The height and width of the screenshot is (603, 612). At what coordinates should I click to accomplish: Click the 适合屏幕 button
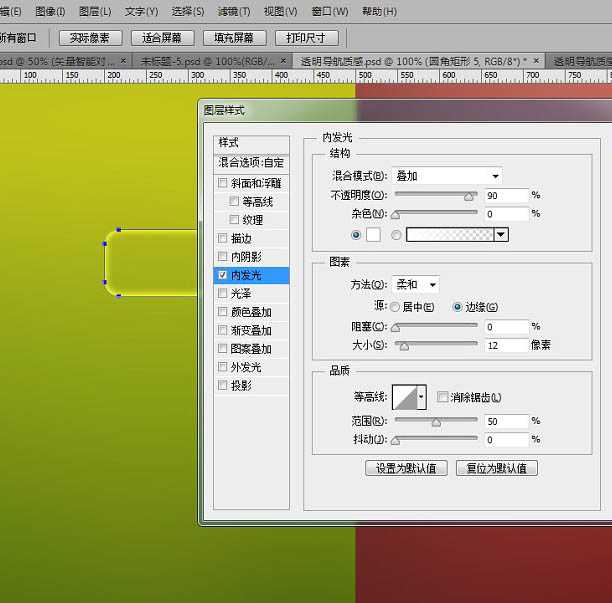click(162, 38)
